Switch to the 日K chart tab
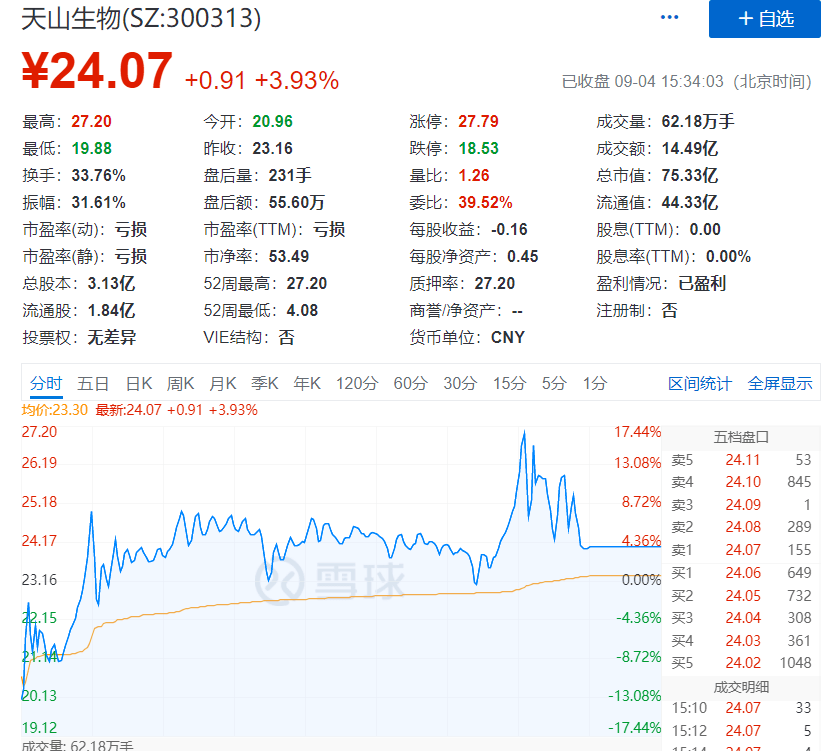Image resolution: width=837 pixels, height=751 pixels. 139,383
